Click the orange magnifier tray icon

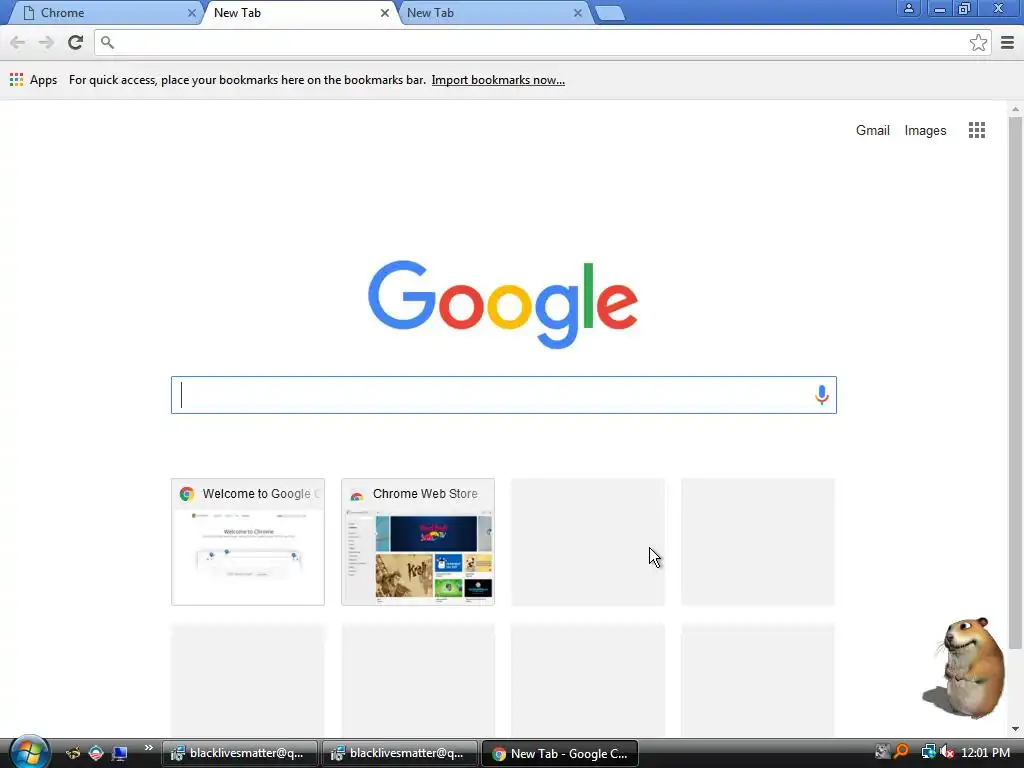pyautogui.click(x=901, y=752)
